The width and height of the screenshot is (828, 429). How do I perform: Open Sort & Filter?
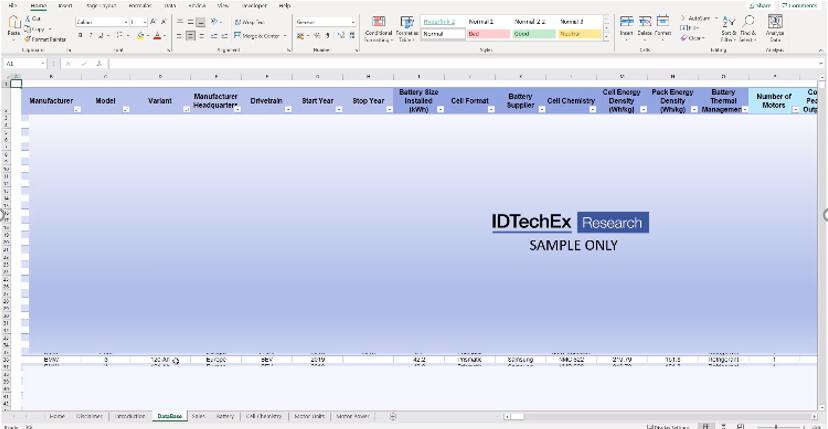729,29
